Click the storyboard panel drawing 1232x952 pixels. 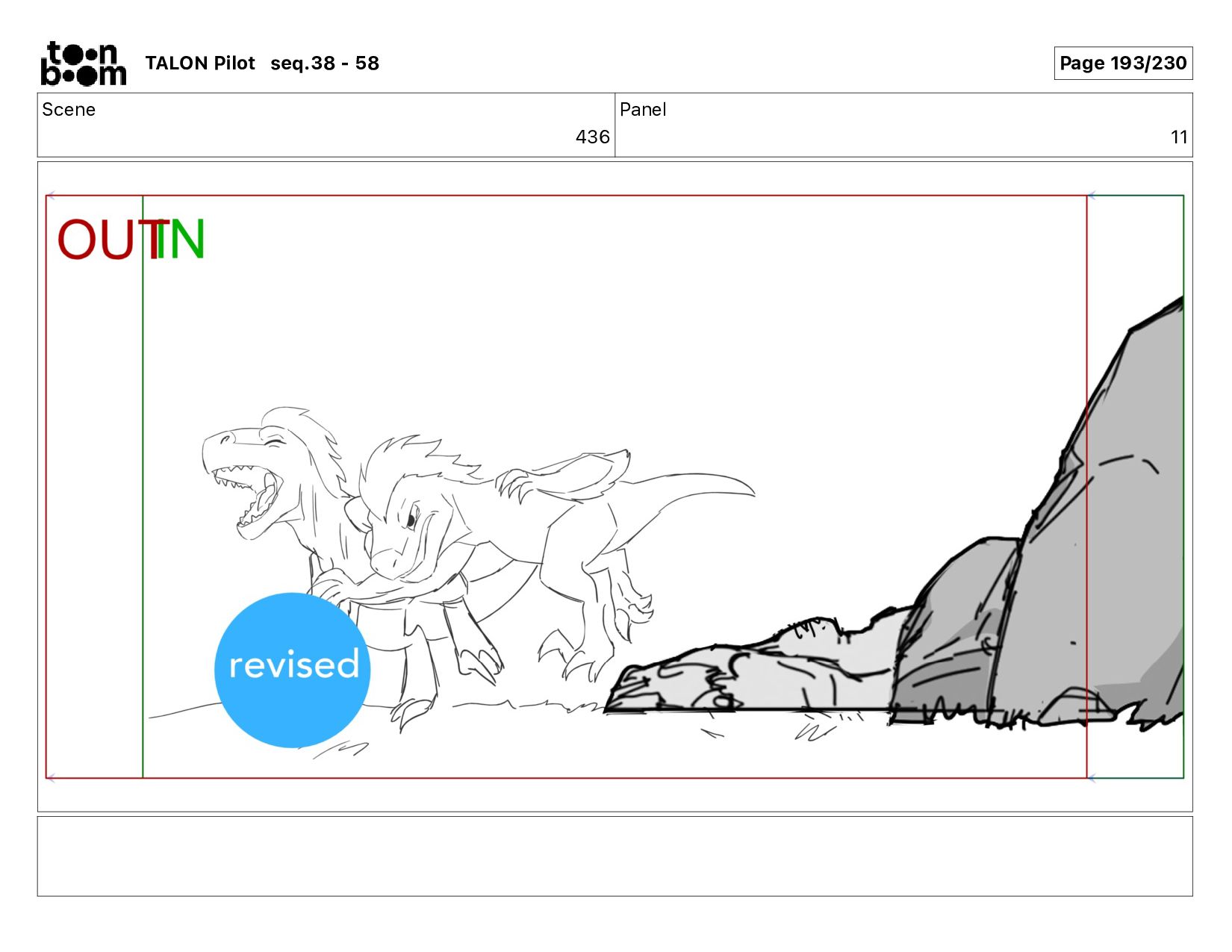click(615, 487)
